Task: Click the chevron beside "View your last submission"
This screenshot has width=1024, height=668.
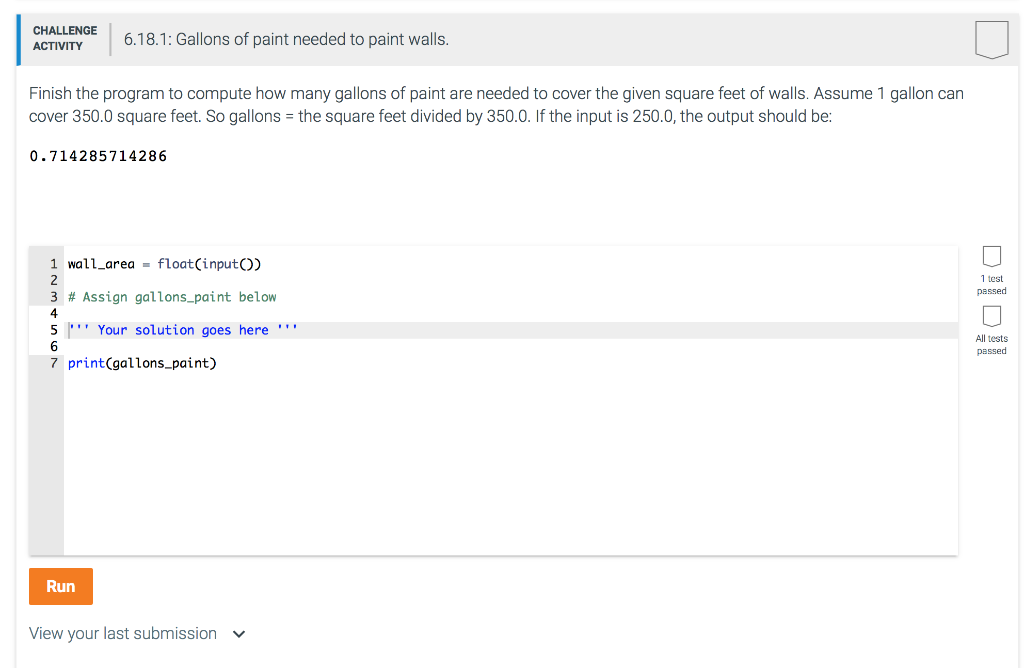Action: [238, 634]
